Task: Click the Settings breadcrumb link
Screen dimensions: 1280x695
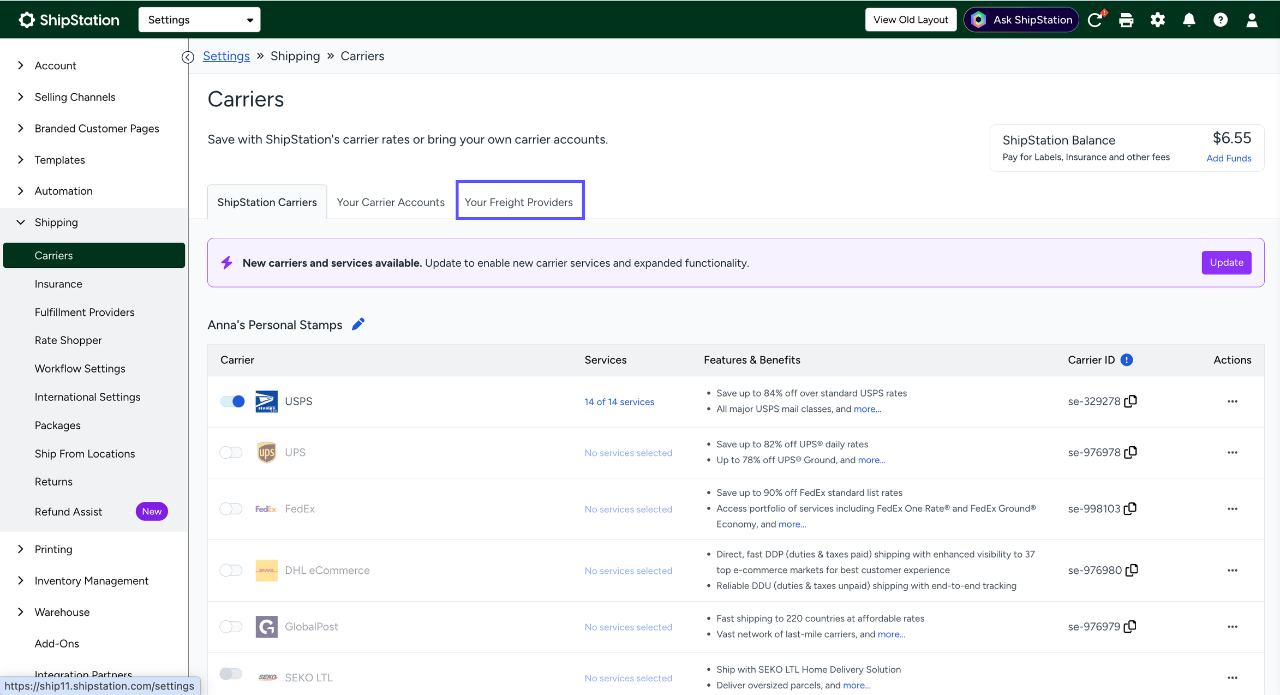Action: [x=226, y=56]
